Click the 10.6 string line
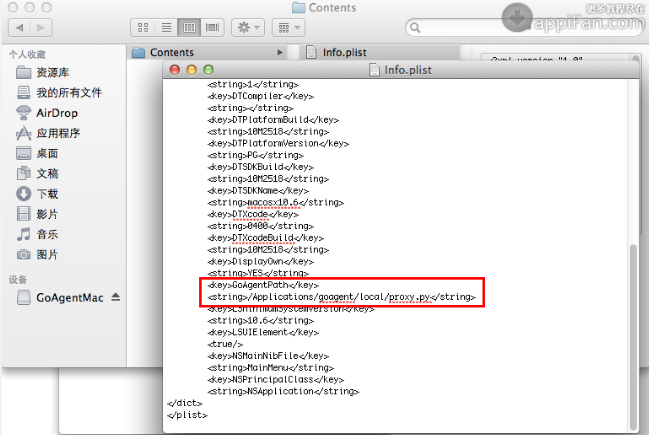Viewport: 649px width, 435px height. pyautogui.click(x=260, y=320)
